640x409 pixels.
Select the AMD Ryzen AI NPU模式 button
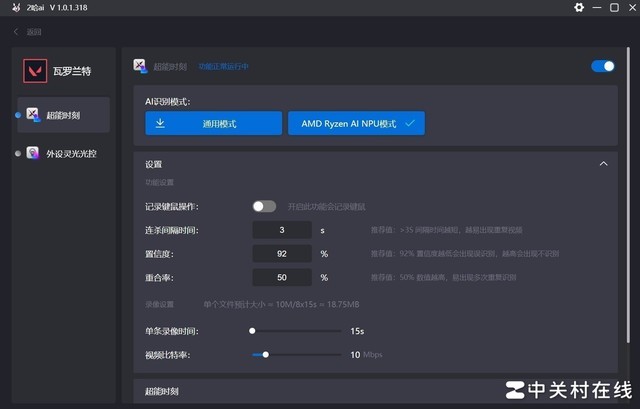click(357, 123)
